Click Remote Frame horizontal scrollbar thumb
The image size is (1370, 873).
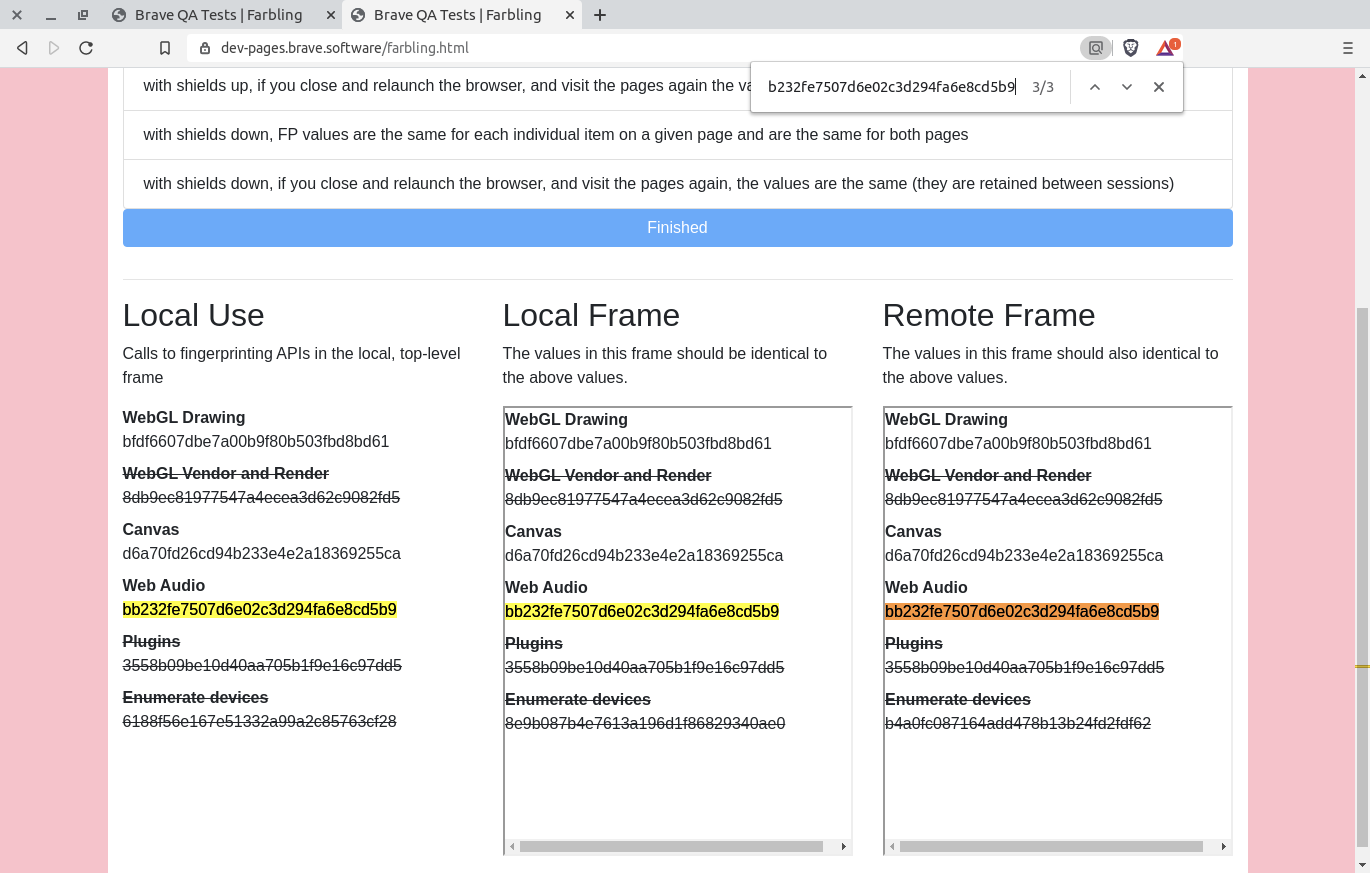point(1051,847)
